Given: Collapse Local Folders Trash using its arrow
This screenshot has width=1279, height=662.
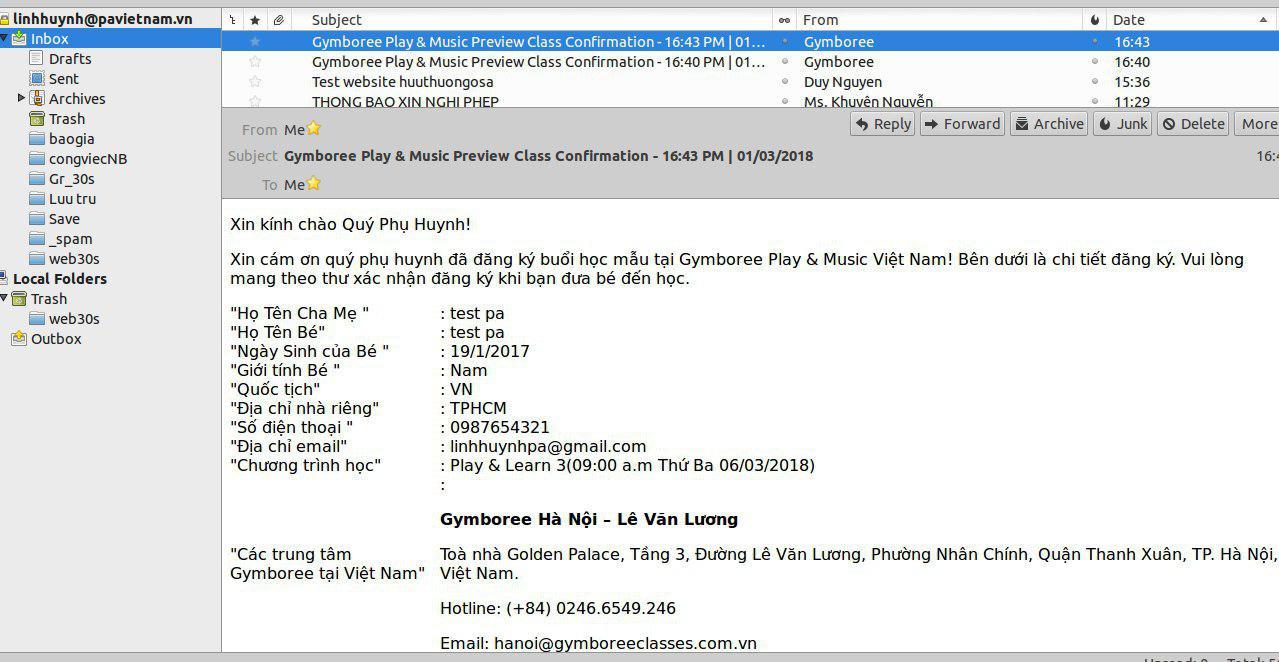Looking at the screenshot, I should point(4,299).
